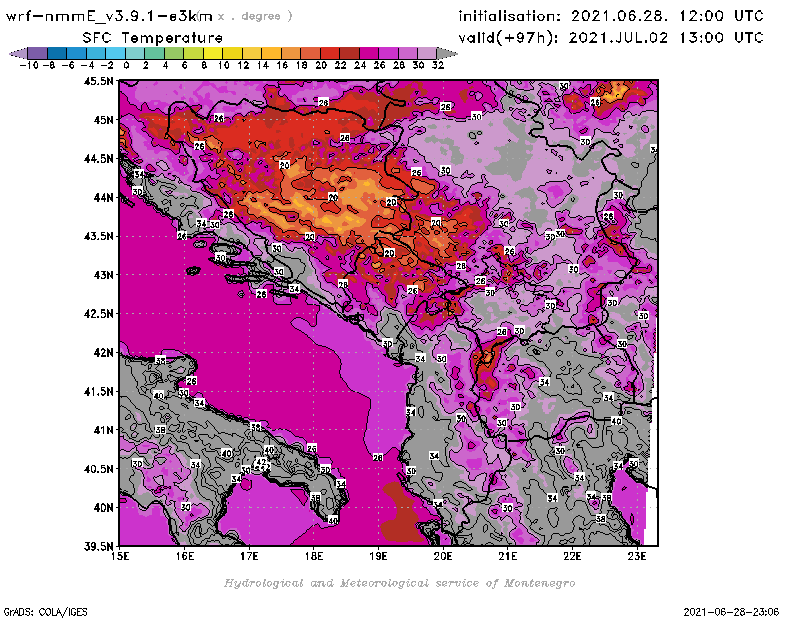The image size is (800, 618).
Task: Click the longitude label '18E'
Action: click(314, 556)
